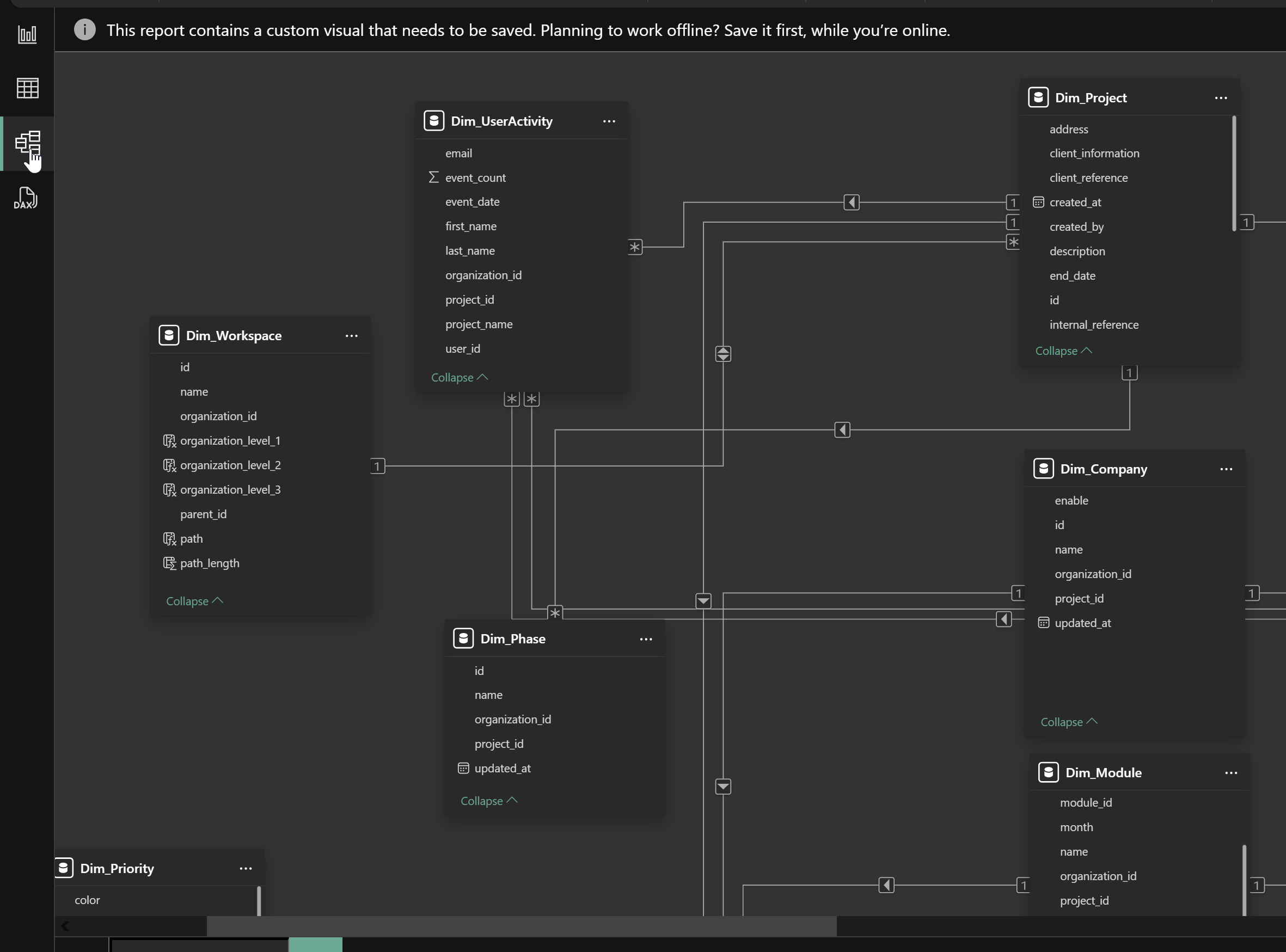Open Dim_UserActivity more options ellipsis
The width and height of the screenshot is (1286, 952).
pyautogui.click(x=609, y=121)
